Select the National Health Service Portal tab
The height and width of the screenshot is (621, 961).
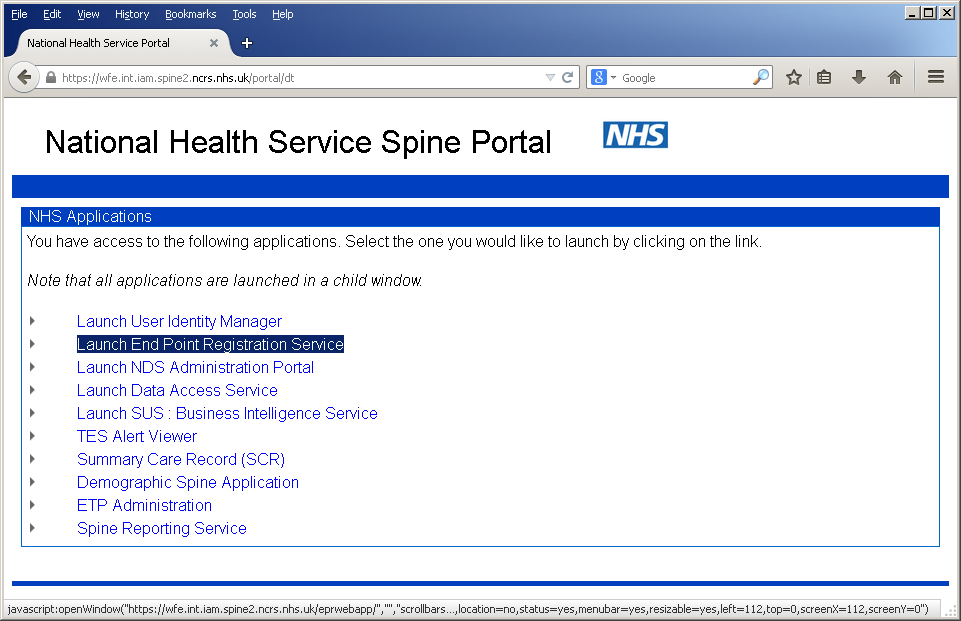pyautogui.click(x=116, y=43)
